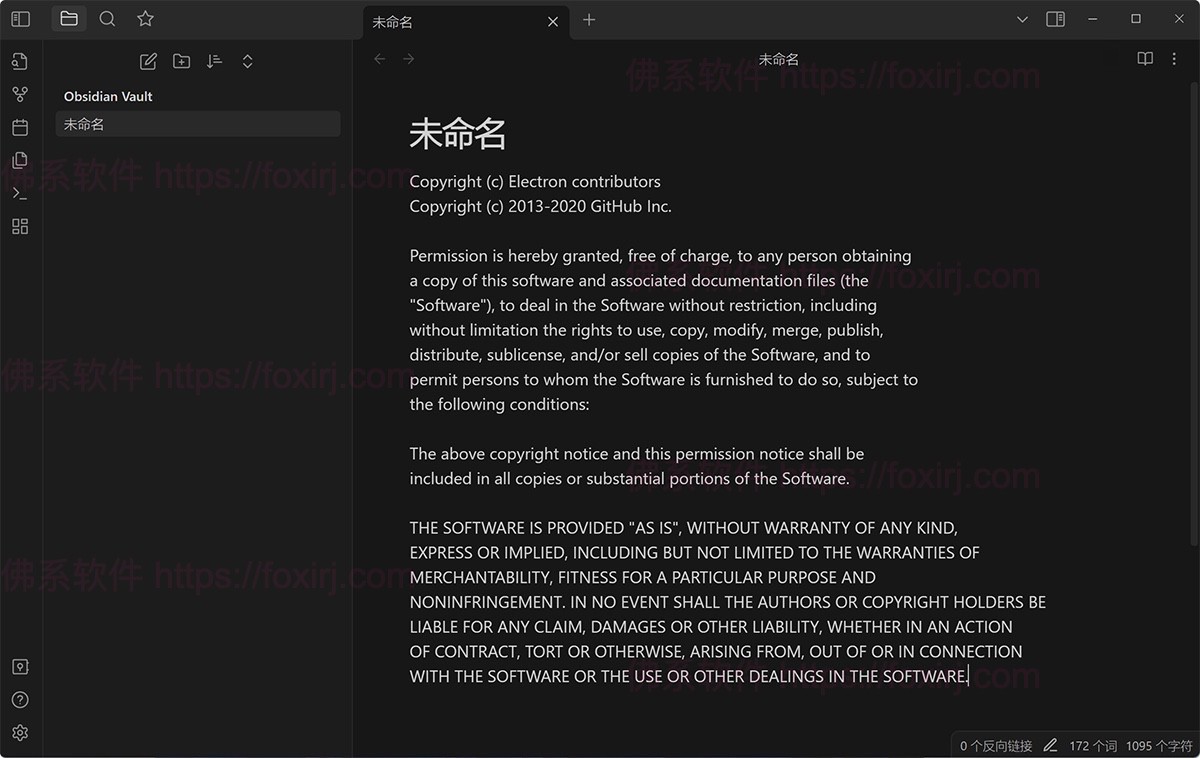Open the command palette icon
The image size is (1200, 758).
pyautogui.click(x=20, y=193)
